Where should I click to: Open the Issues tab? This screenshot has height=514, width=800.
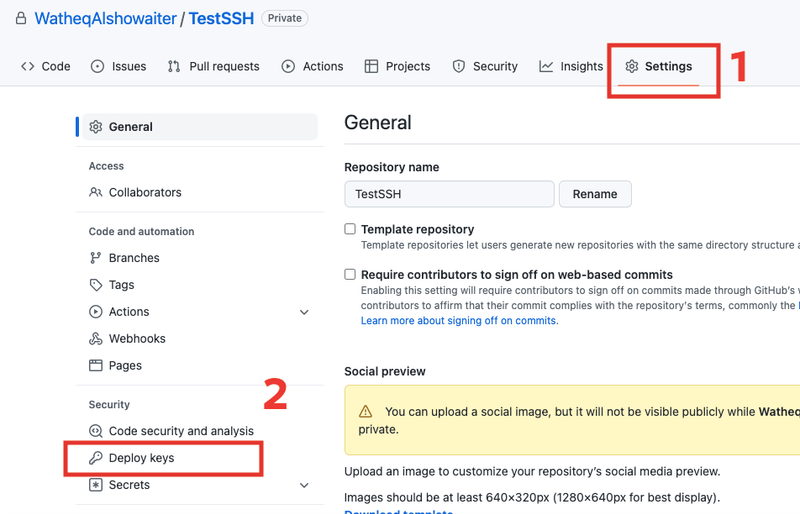click(118, 67)
